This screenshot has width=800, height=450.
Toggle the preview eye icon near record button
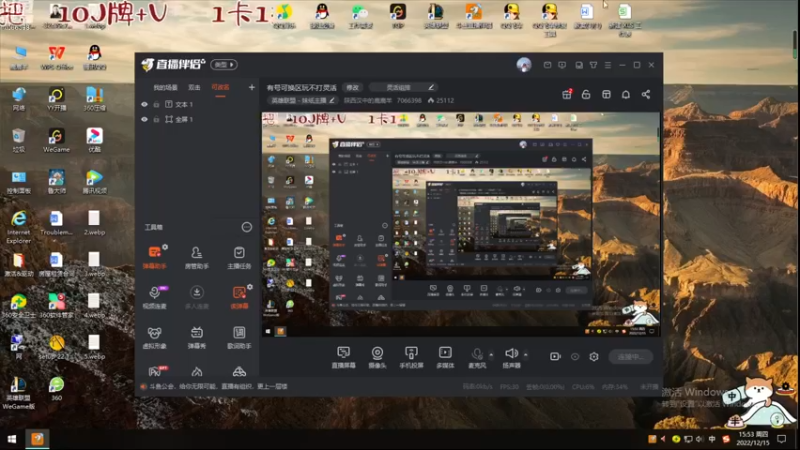[575, 357]
